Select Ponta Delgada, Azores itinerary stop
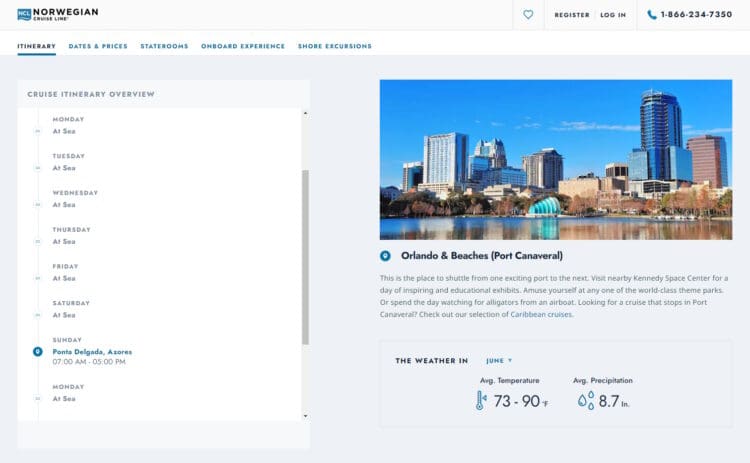The width and height of the screenshot is (750, 463). 92,352
